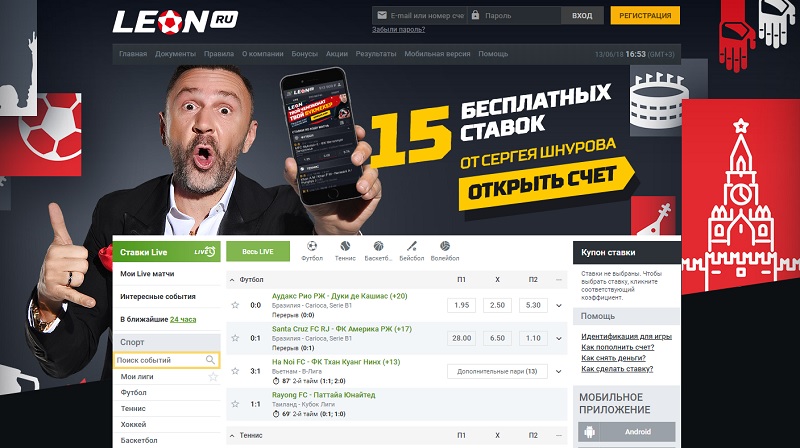Toggle the star next to Мои лиги

click(213, 377)
